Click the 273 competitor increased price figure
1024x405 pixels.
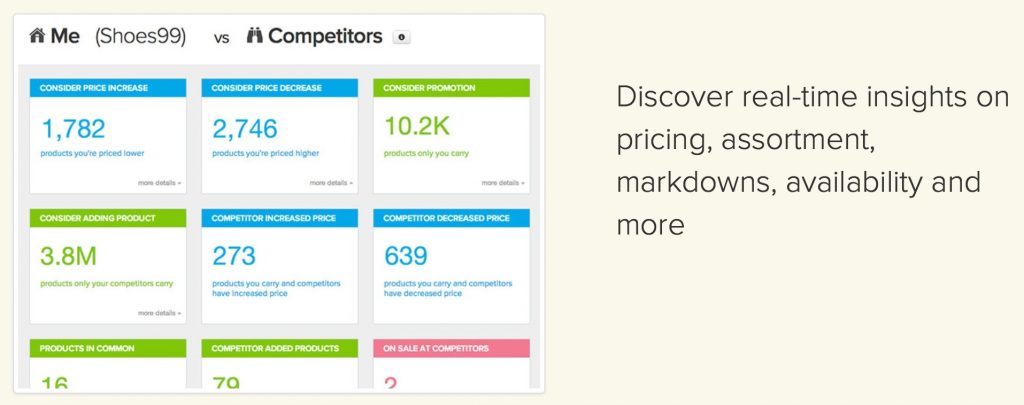(234, 257)
